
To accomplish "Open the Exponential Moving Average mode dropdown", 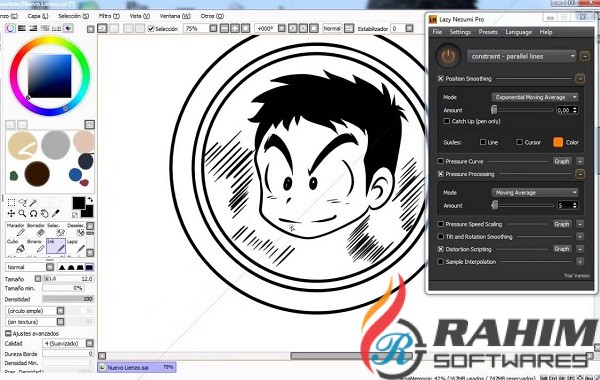I will (x=535, y=97).
